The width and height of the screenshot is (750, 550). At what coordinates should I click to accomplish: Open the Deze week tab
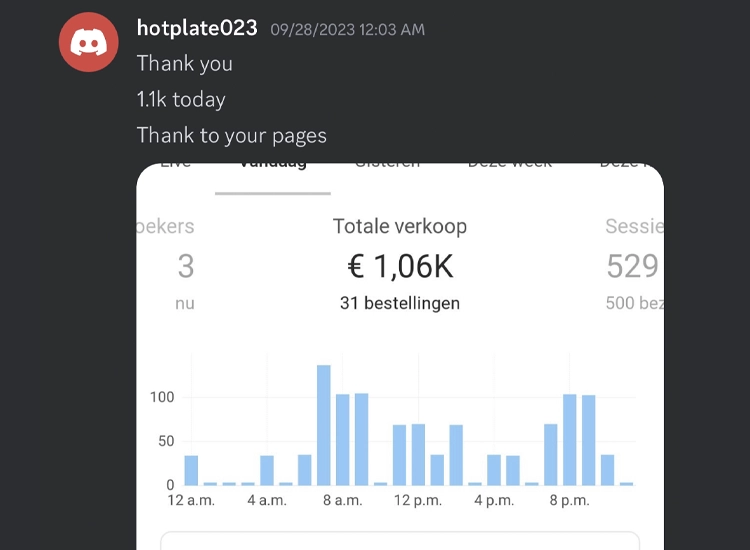[510, 166]
